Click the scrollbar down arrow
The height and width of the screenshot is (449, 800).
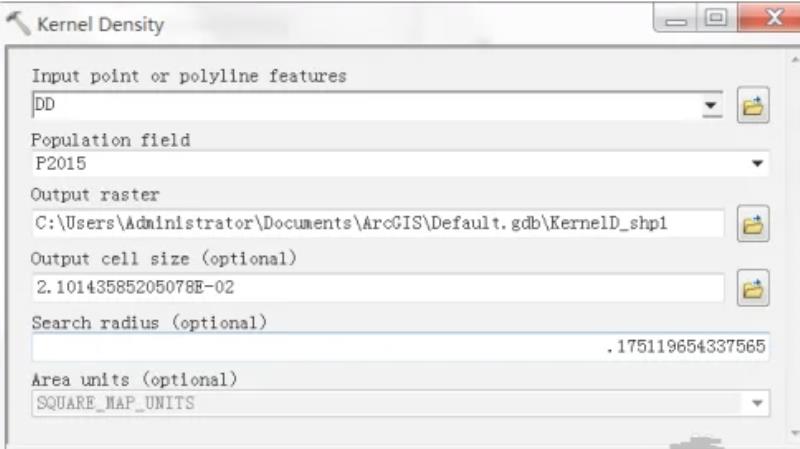click(795, 433)
